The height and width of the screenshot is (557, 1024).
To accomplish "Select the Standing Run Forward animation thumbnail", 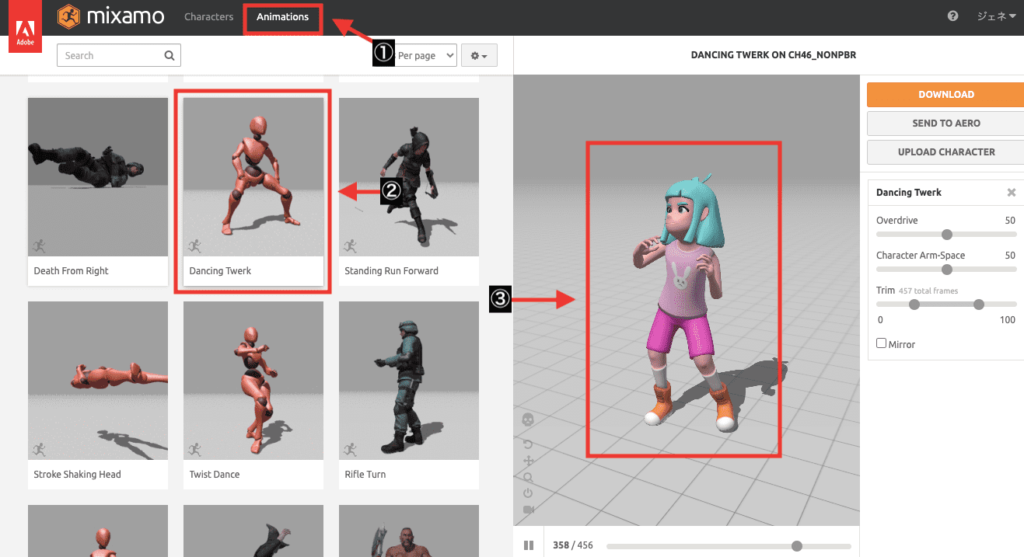I will tap(409, 177).
